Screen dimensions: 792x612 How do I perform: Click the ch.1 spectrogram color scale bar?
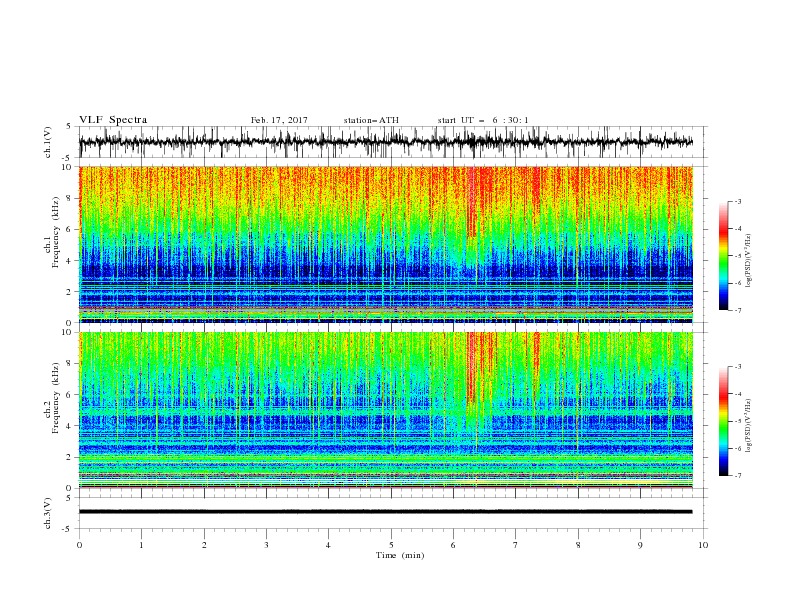pyautogui.click(x=724, y=256)
